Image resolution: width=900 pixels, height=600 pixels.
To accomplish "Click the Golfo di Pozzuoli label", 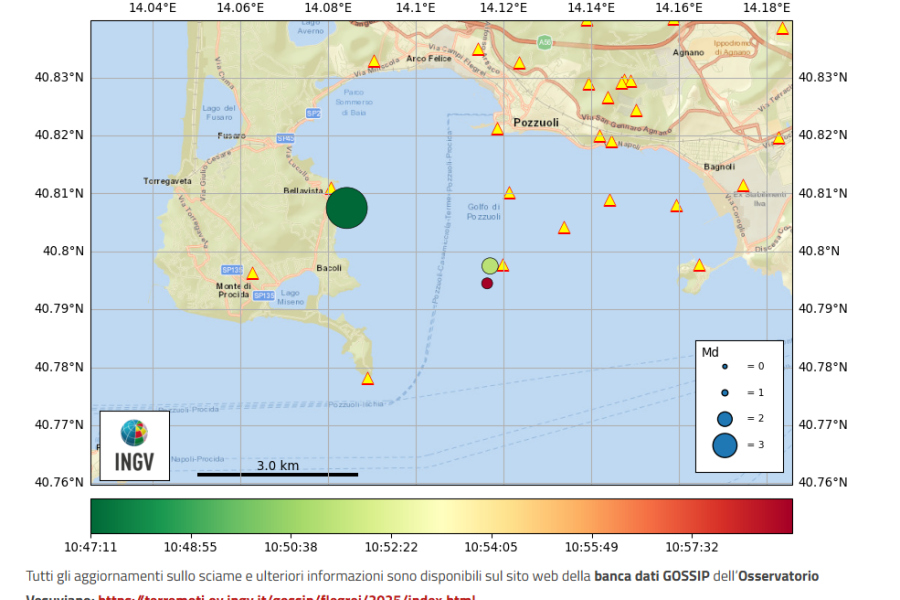I will 484,212.
